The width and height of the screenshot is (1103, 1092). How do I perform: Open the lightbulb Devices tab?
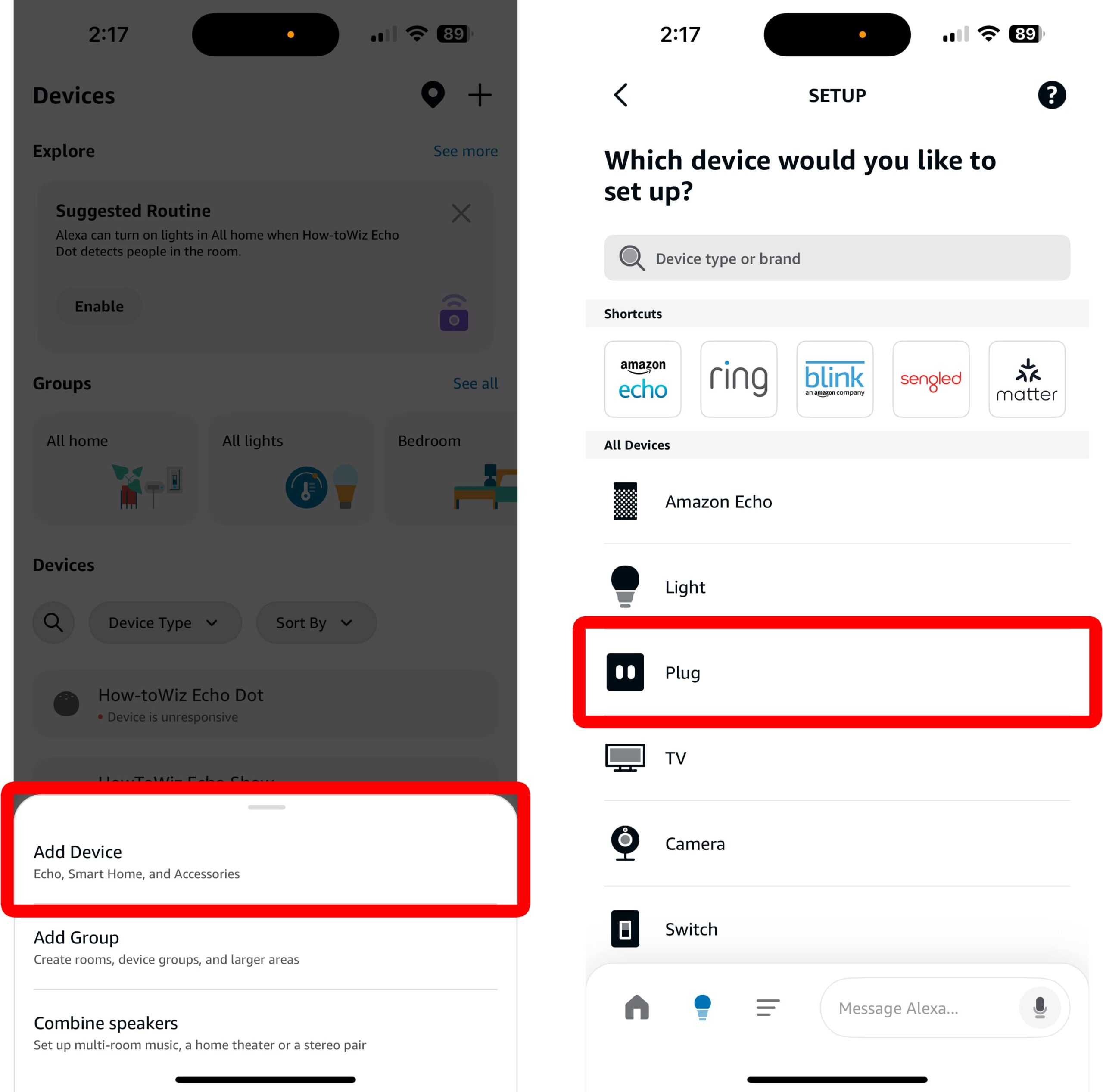(702, 1007)
